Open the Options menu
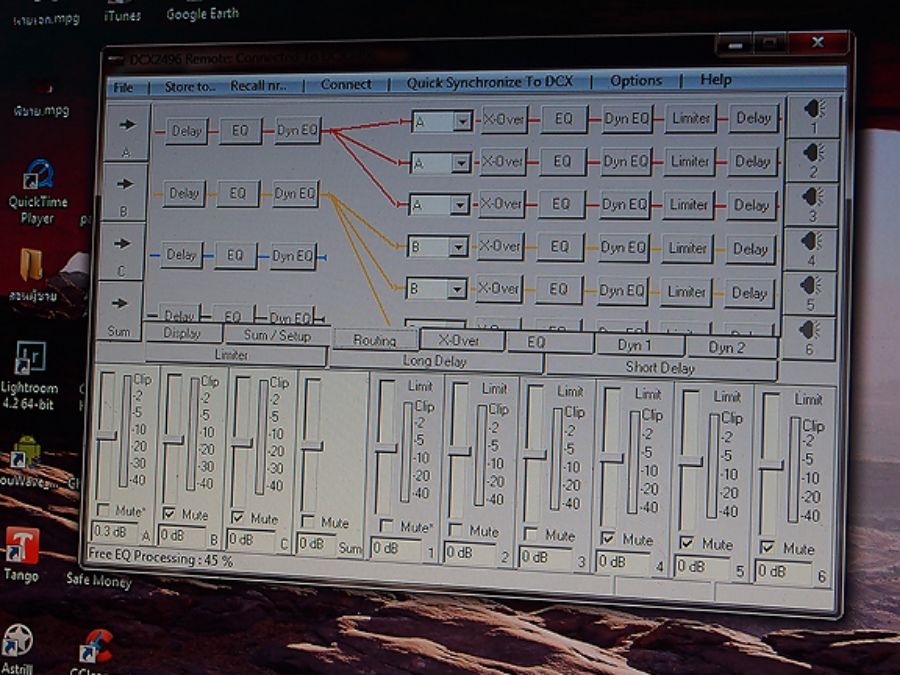This screenshot has height=675, width=900. pos(636,81)
